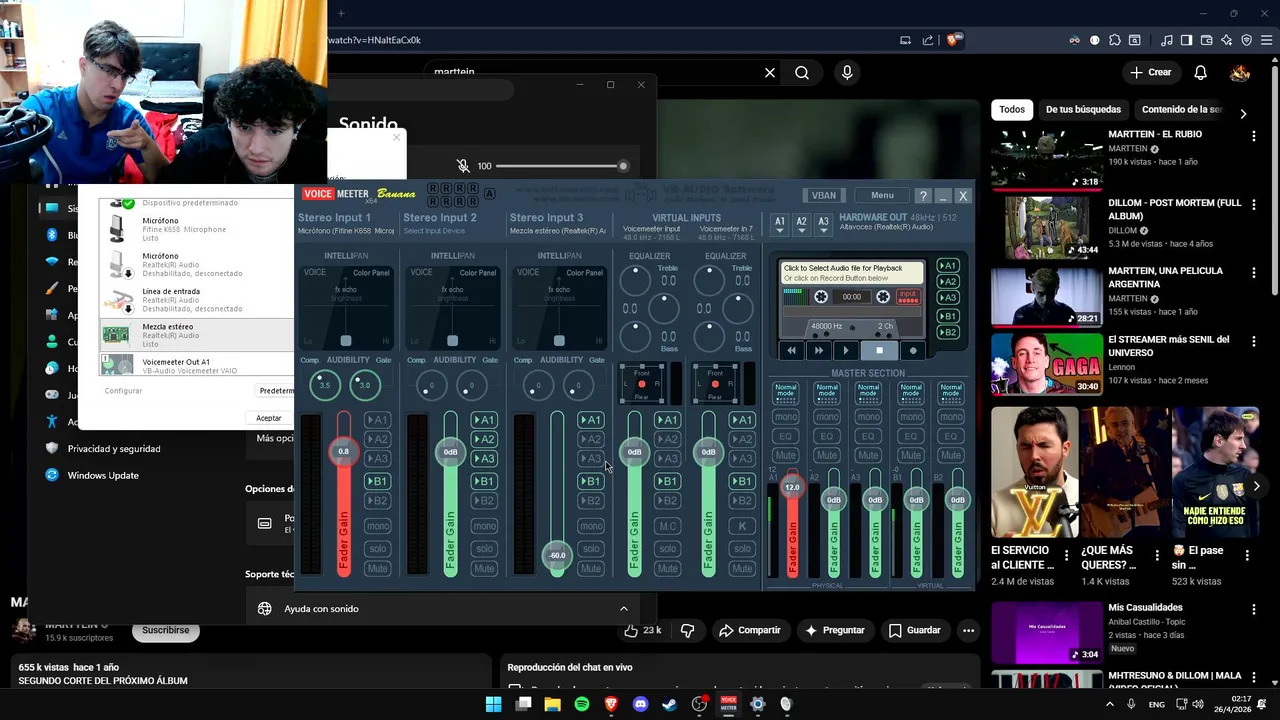
Task: Mute Stereo Input 1 strip
Action: pos(377,569)
